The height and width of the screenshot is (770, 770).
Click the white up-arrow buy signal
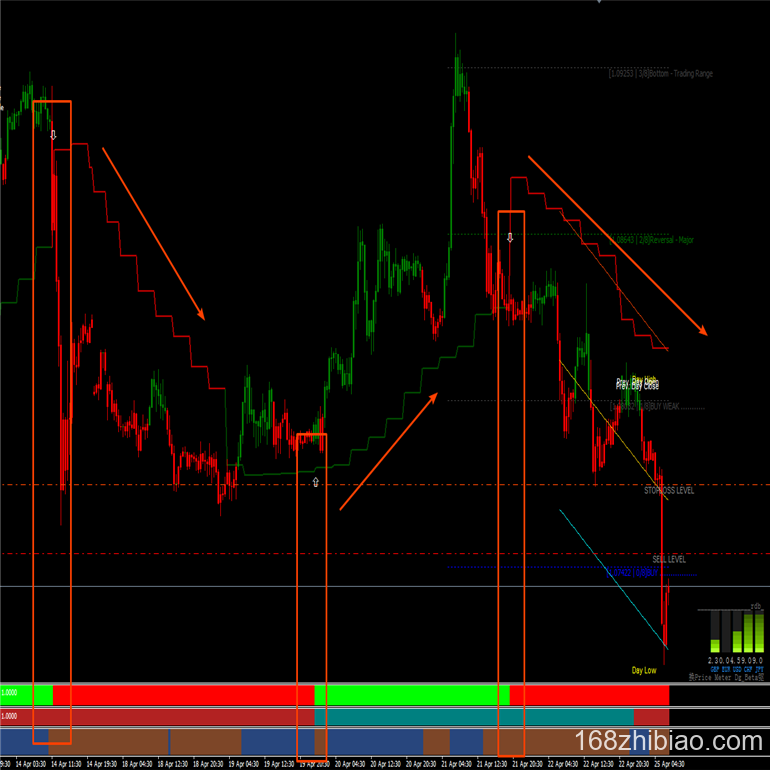pos(315,482)
